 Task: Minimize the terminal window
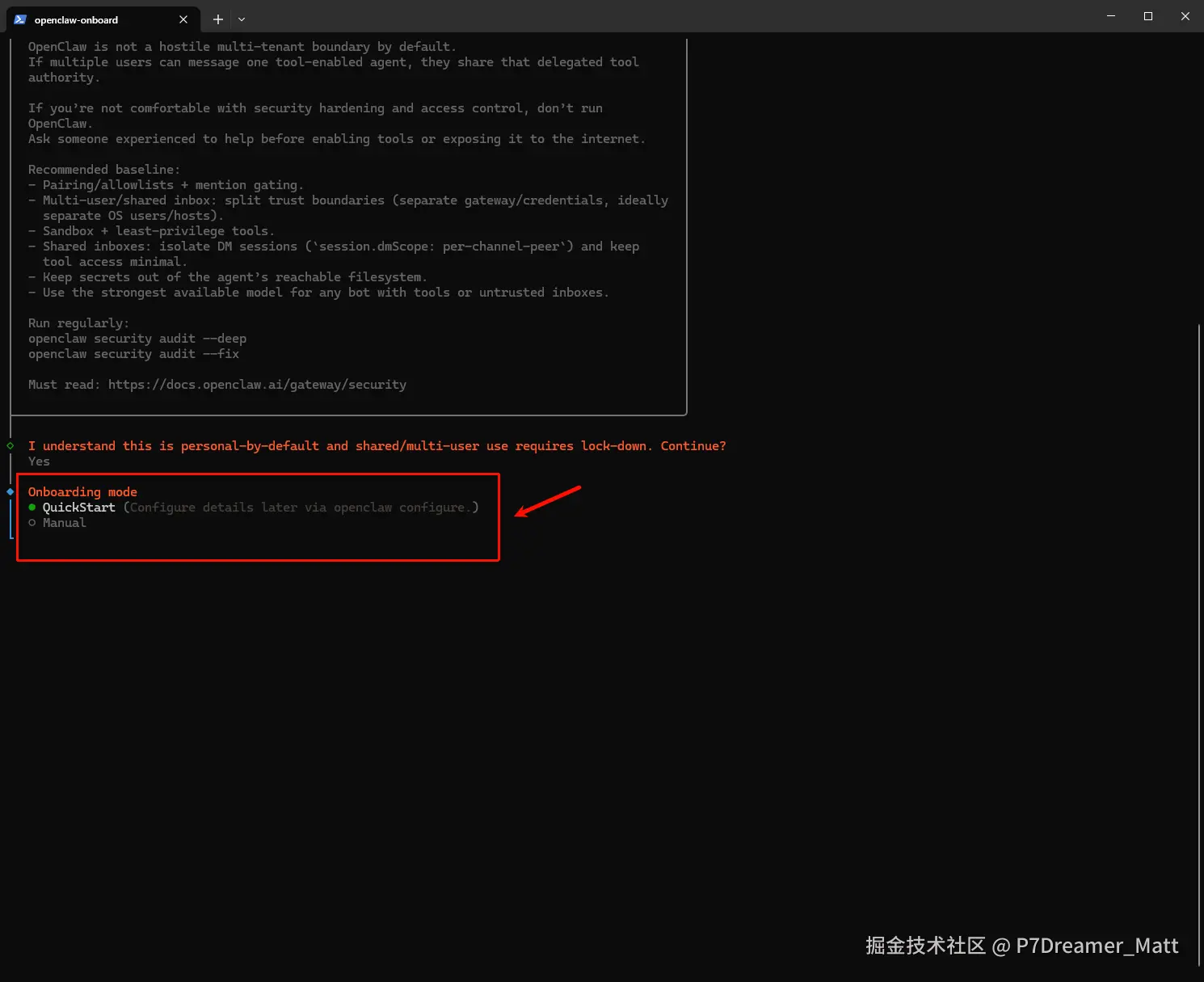1111,16
